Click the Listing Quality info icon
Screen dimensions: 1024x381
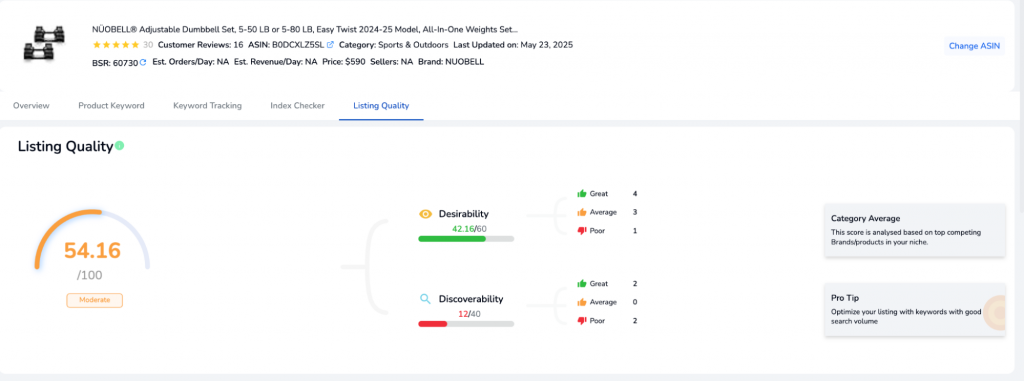(x=120, y=146)
